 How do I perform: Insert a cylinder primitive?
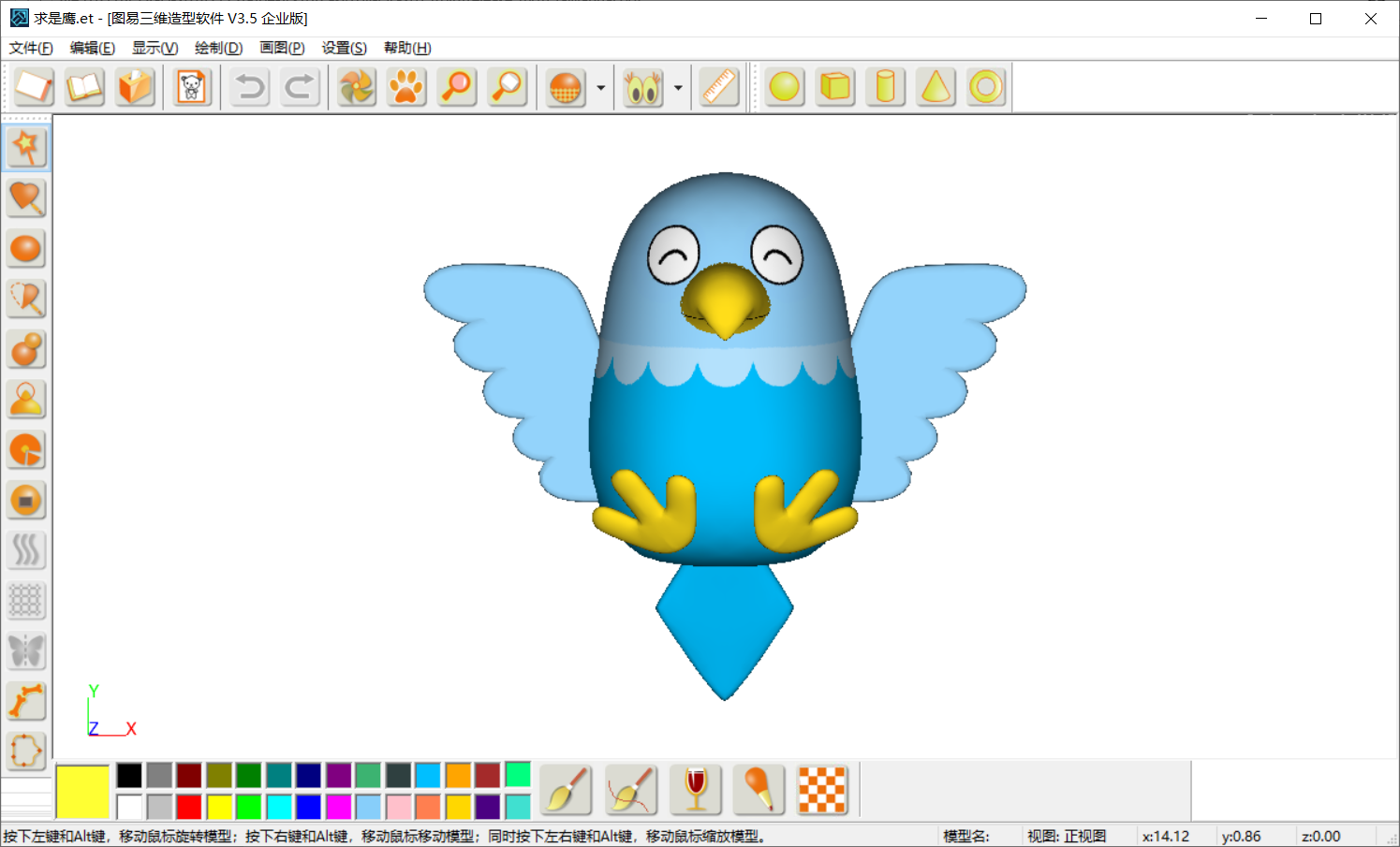(x=886, y=88)
